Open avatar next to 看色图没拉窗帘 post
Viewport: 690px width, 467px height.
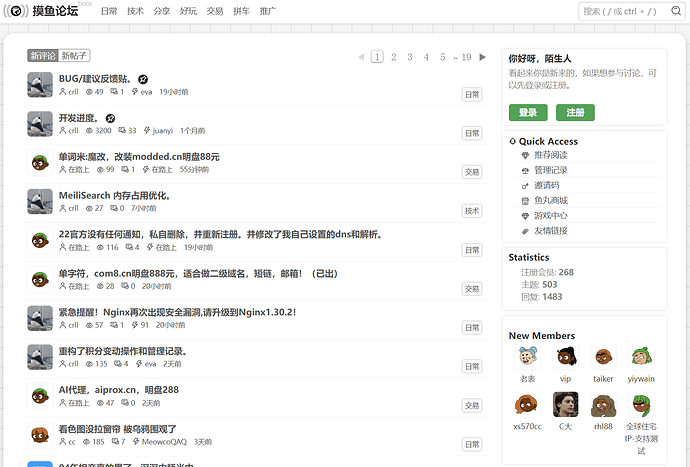pyautogui.click(x=40, y=435)
